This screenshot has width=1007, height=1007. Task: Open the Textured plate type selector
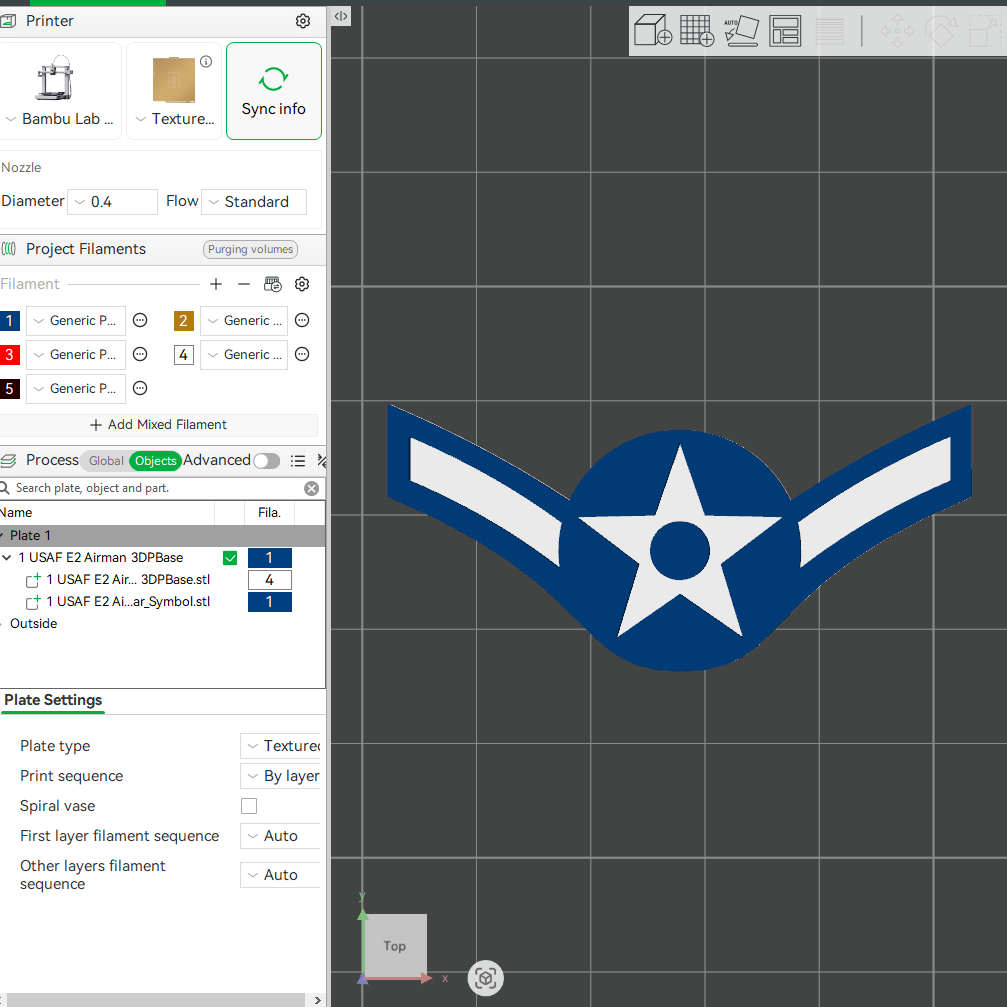coord(174,91)
